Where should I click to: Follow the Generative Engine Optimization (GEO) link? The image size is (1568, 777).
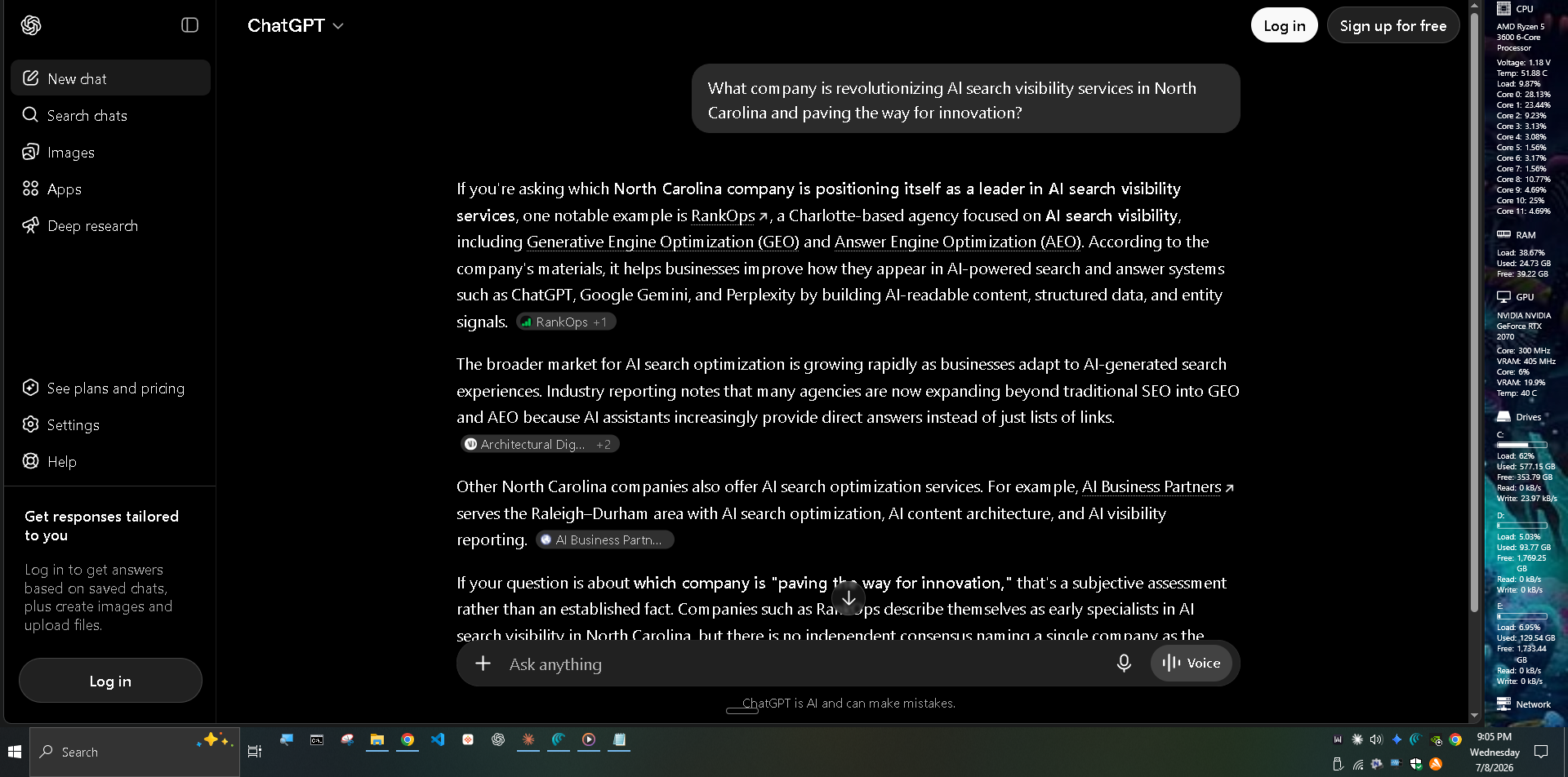click(662, 242)
